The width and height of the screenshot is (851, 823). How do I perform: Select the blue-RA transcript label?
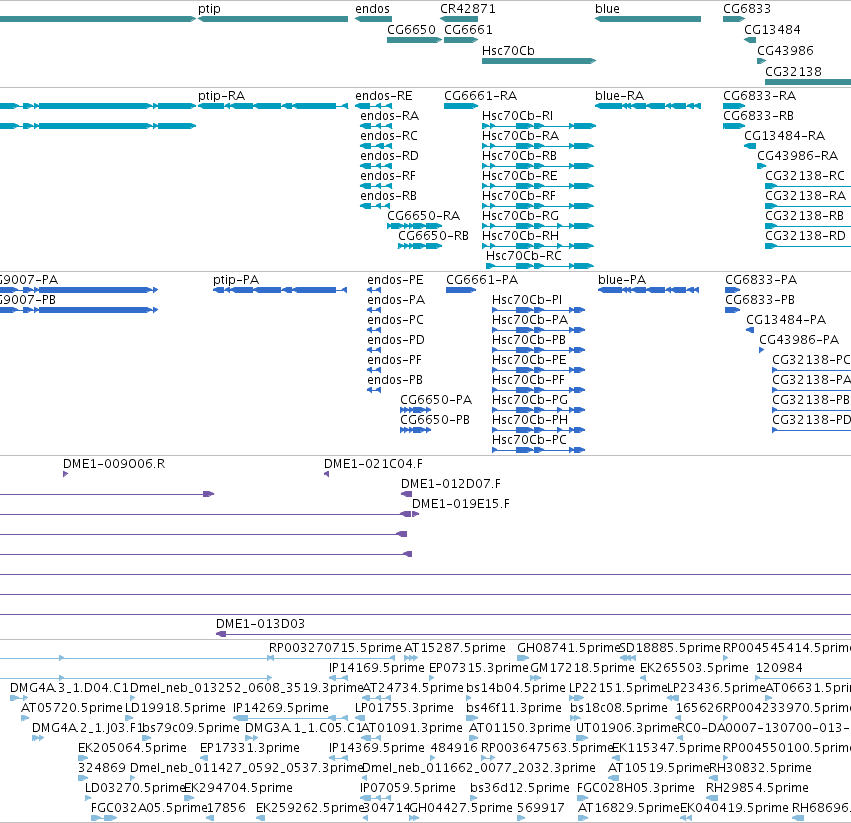pos(619,96)
